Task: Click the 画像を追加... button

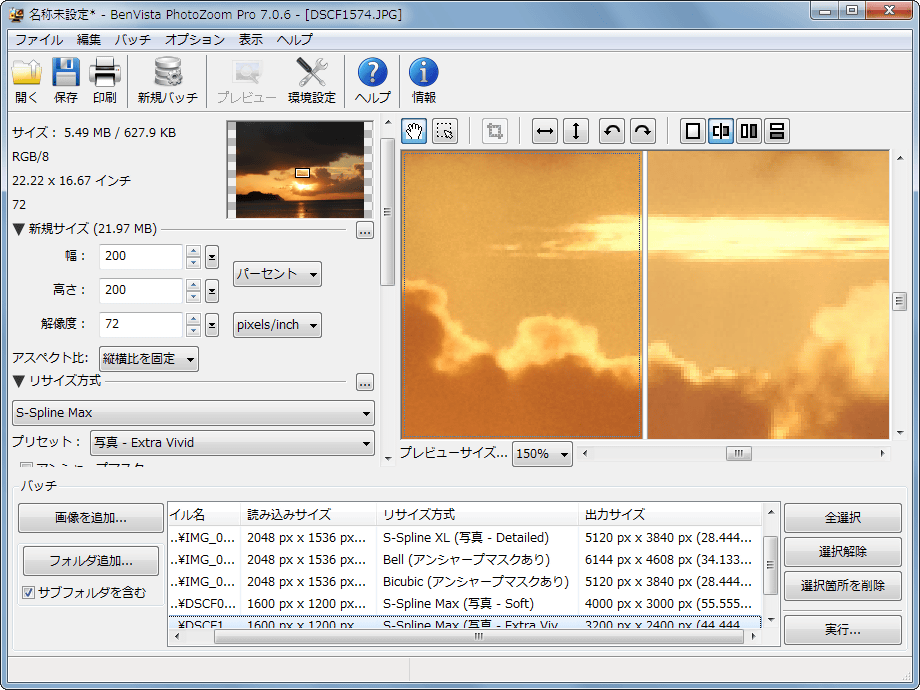Action: 90,518
